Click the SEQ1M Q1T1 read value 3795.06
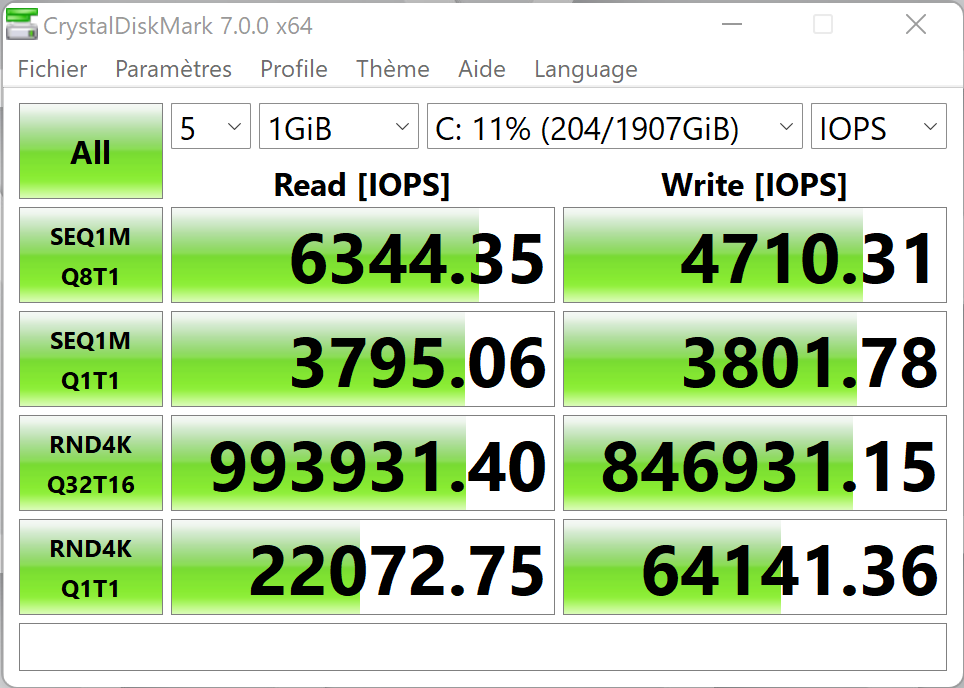This screenshot has height=688, width=964. point(363,359)
